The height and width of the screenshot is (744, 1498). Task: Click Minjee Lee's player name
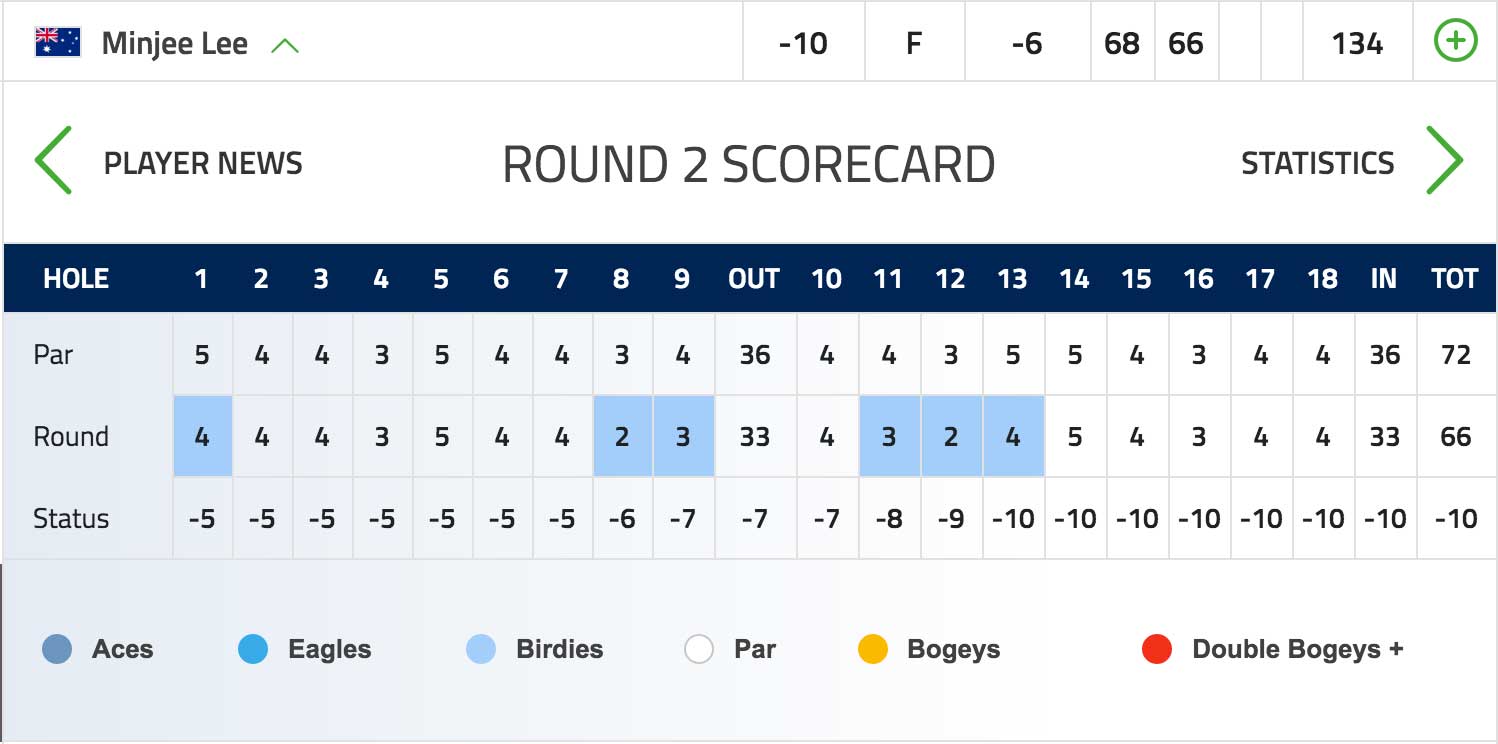point(175,44)
